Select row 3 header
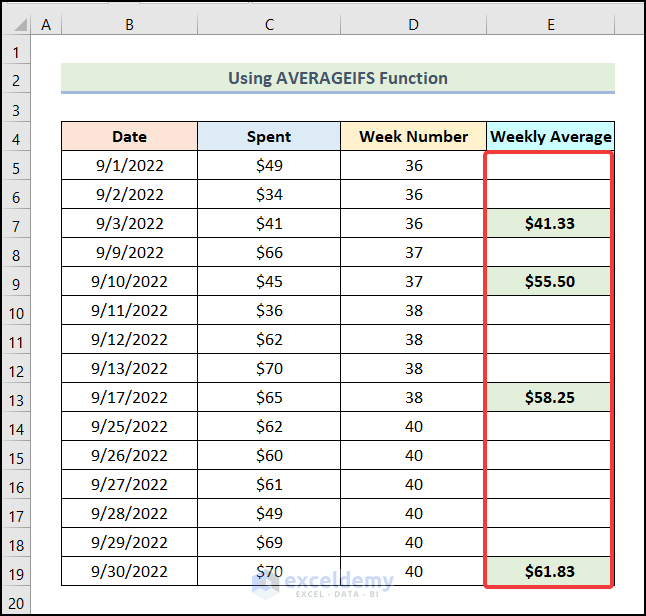646x616 pixels. (x=16, y=108)
